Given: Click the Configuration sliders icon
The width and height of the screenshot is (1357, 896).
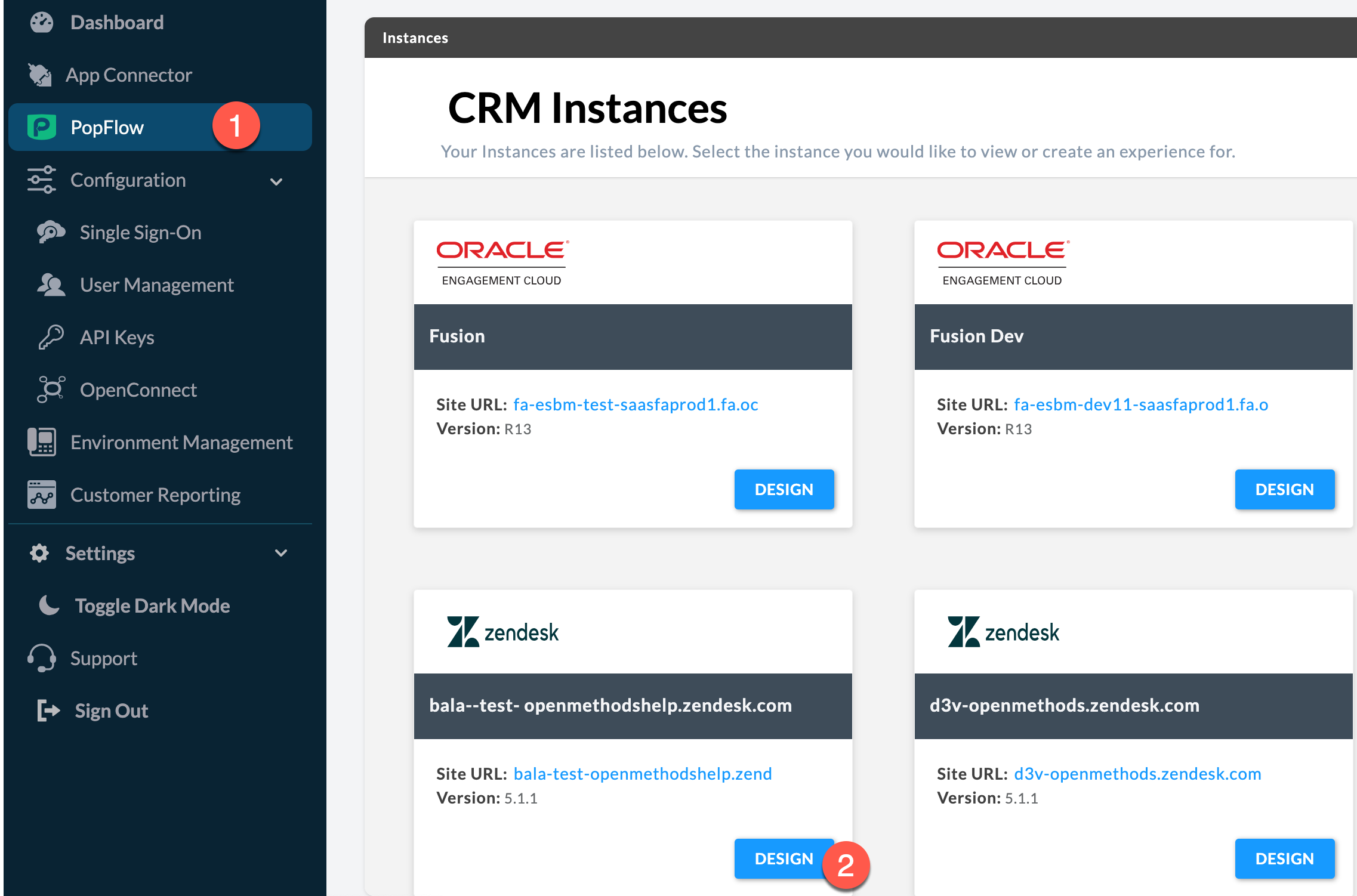Looking at the screenshot, I should click(42, 180).
